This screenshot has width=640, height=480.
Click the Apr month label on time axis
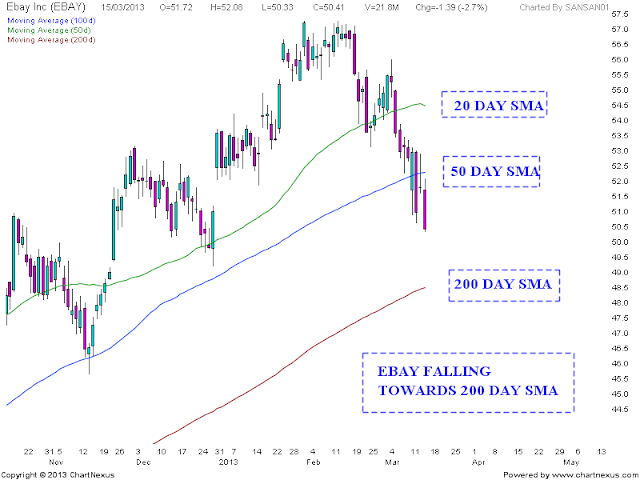tap(478, 462)
